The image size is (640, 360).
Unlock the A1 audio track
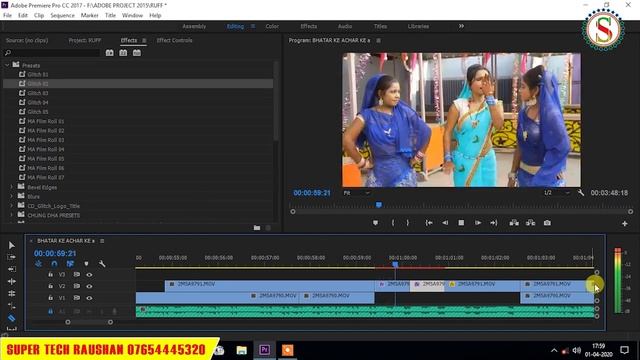(x=50, y=311)
